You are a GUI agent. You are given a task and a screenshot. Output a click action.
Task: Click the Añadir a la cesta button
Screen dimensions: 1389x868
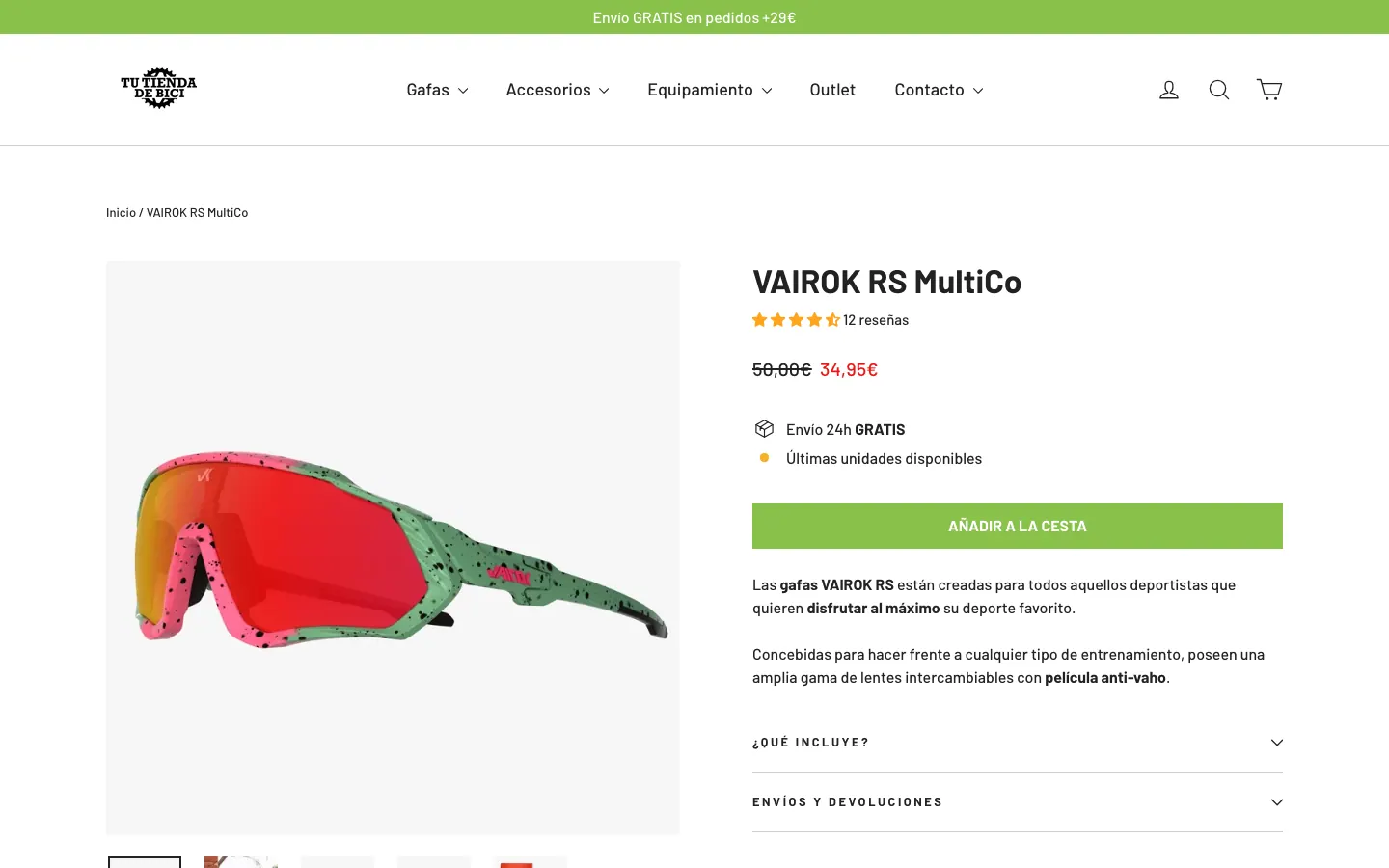[1018, 526]
